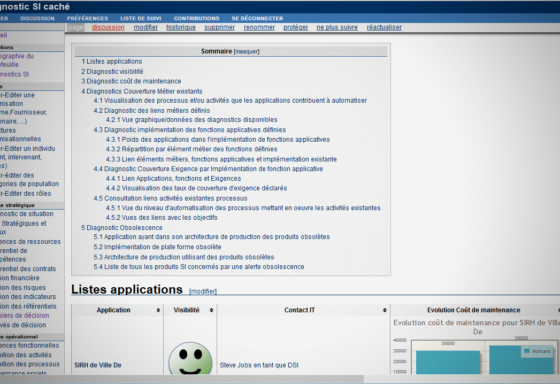Open 4.3.2 Répartition par élément métier
The image size is (560, 384).
click(191, 149)
